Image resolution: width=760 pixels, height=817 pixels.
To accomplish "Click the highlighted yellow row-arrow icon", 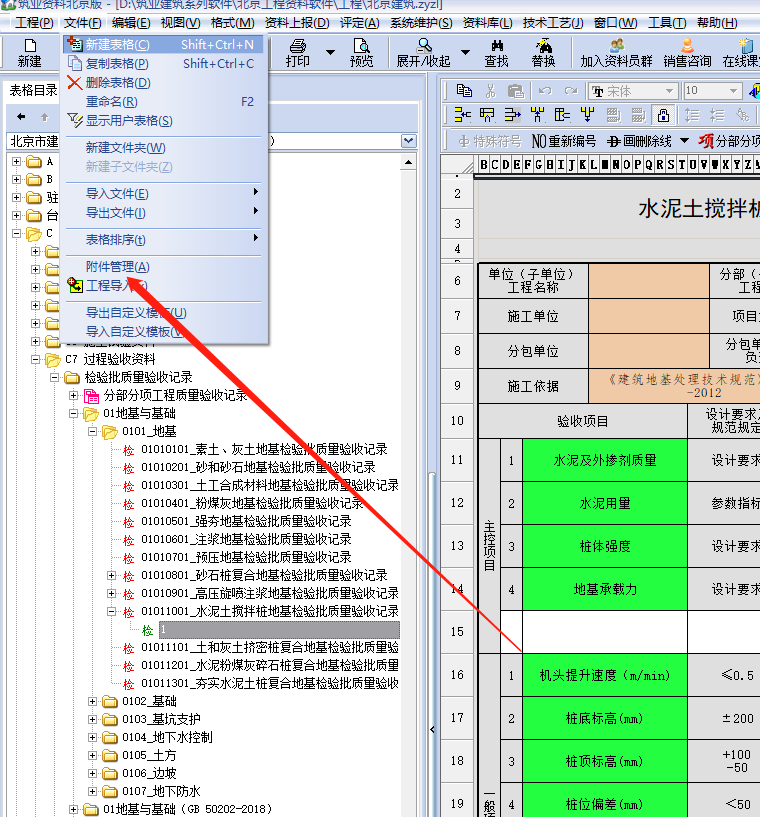I will pos(512,115).
